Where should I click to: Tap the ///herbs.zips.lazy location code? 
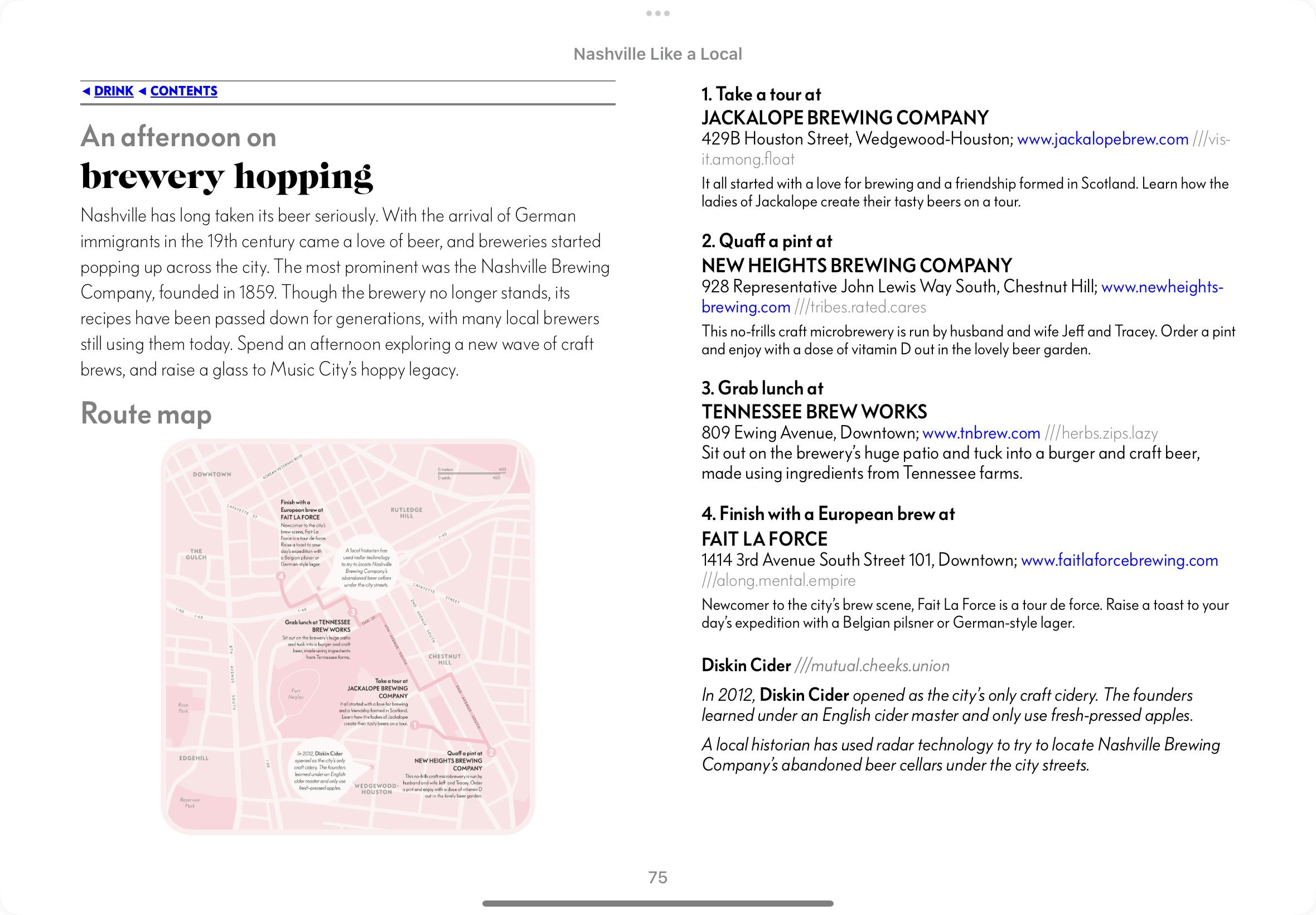(1101, 434)
